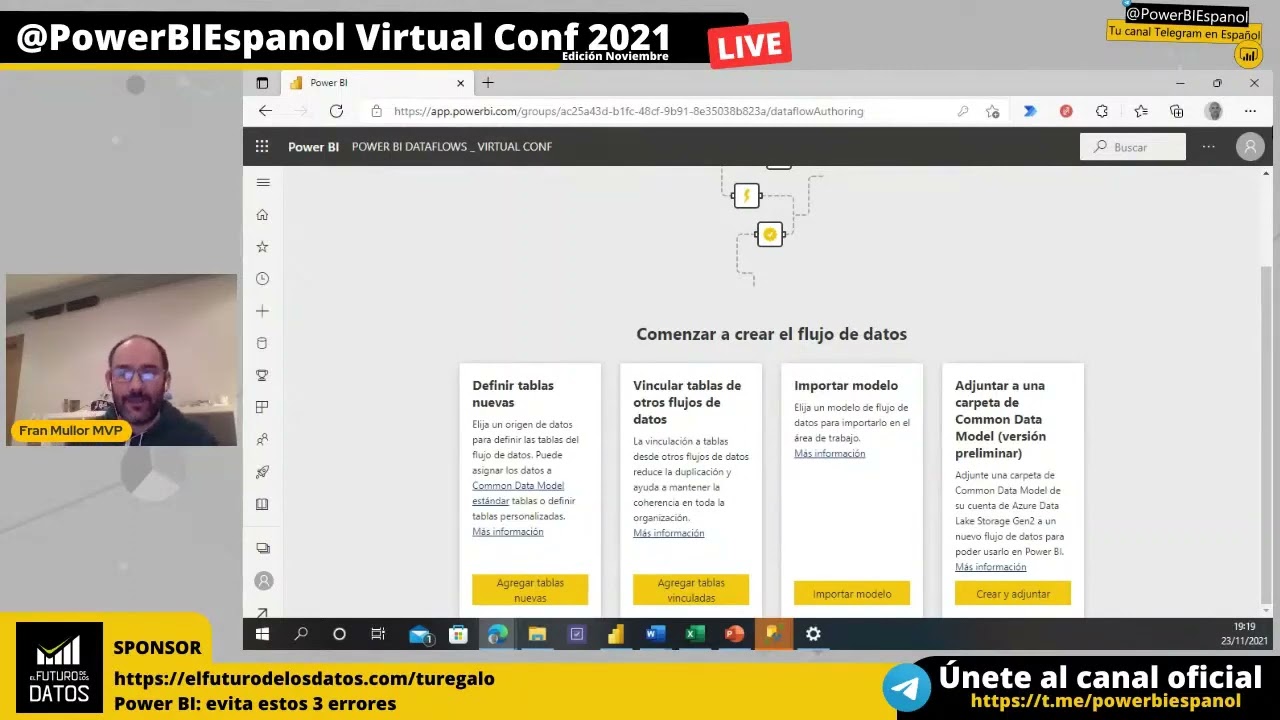Click the Crear y adjuntar button
Viewport: 1280px width, 720px height.
(x=1013, y=594)
